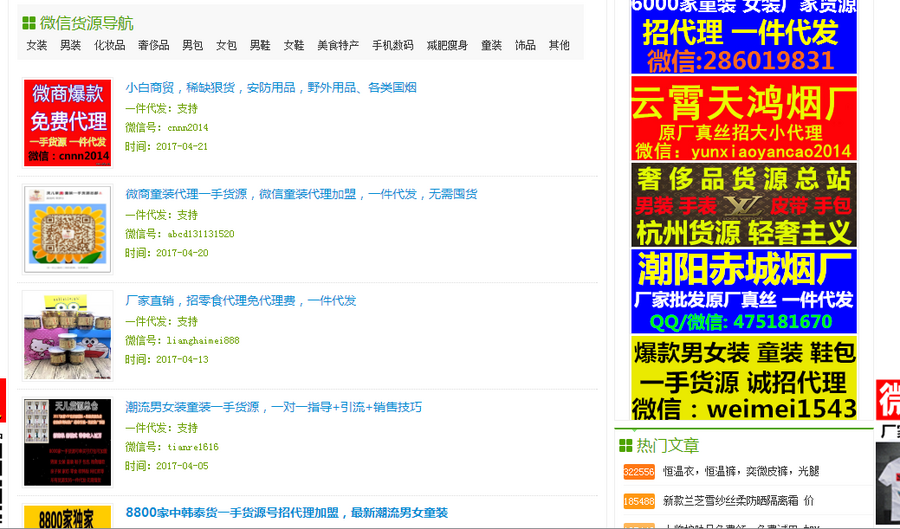Click the 微信货源导航 heading text

coord(87,24)
